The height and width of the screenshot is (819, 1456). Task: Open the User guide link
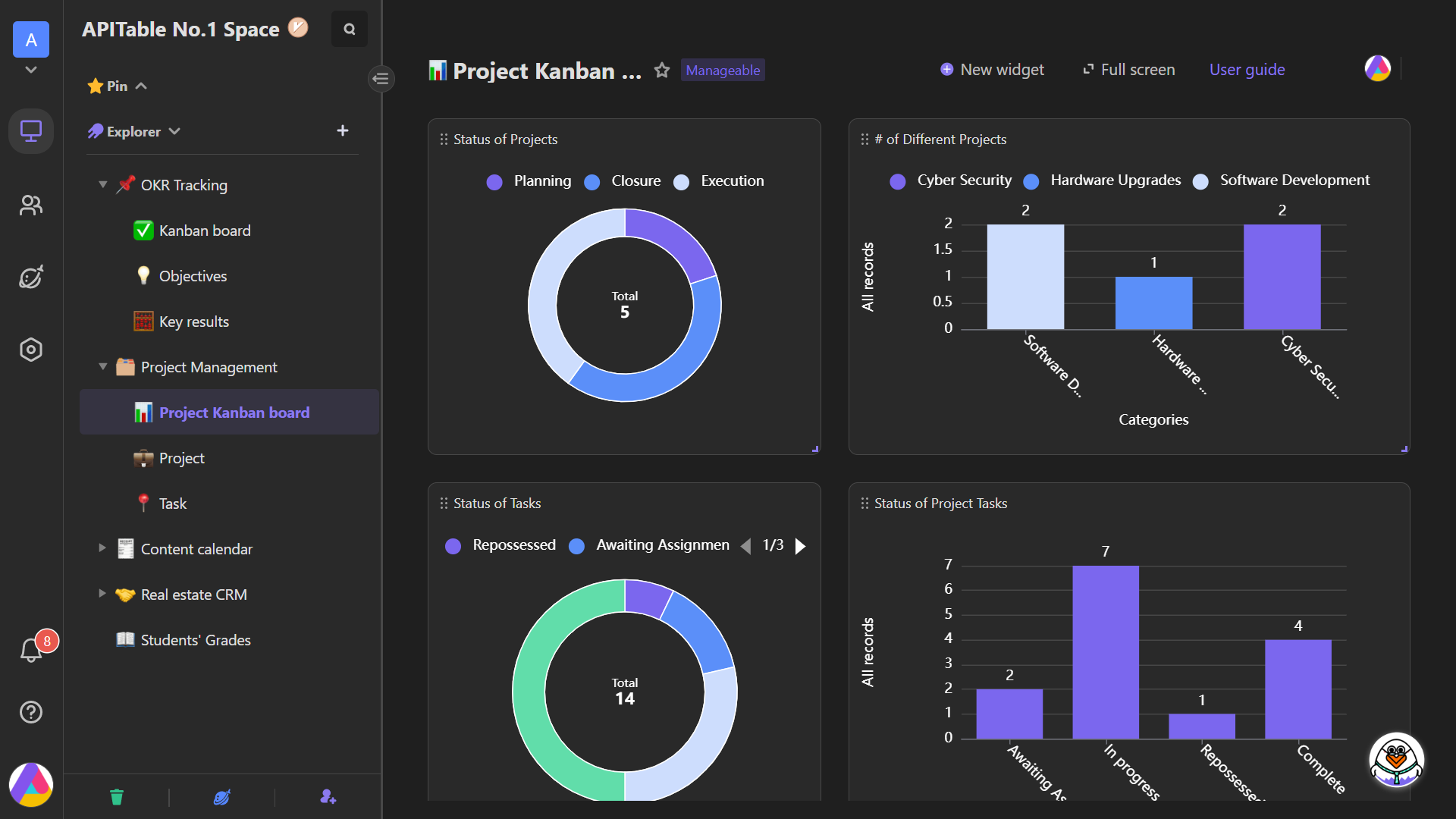(x=1247, y=70)
